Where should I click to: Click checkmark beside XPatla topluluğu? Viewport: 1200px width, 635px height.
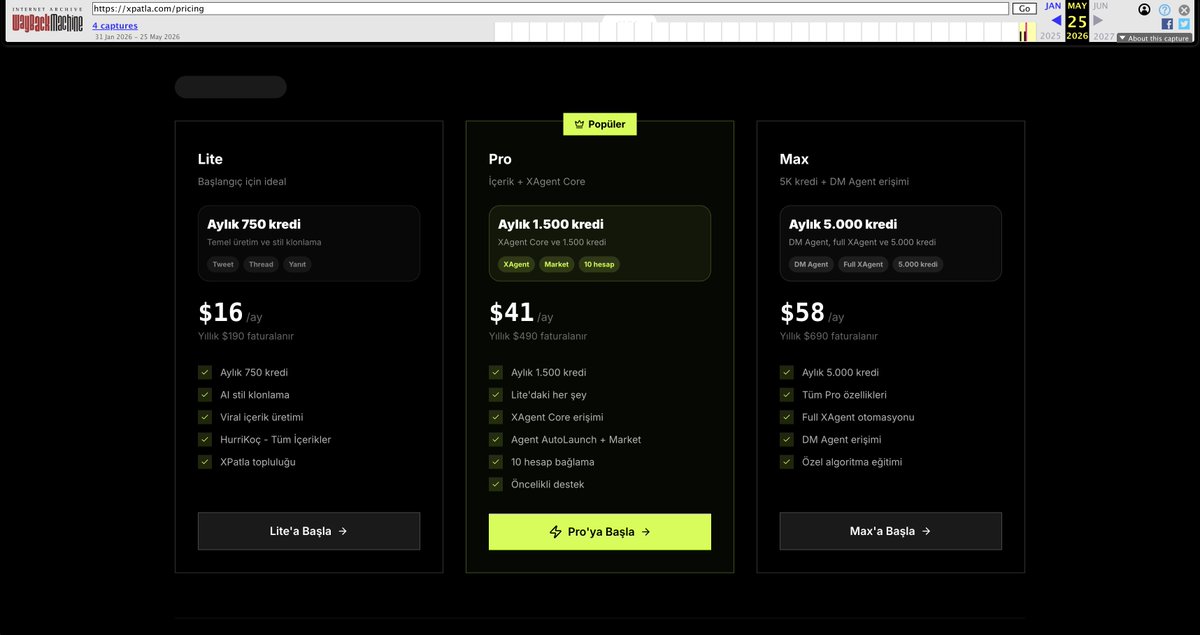click(x=205, y=462)
